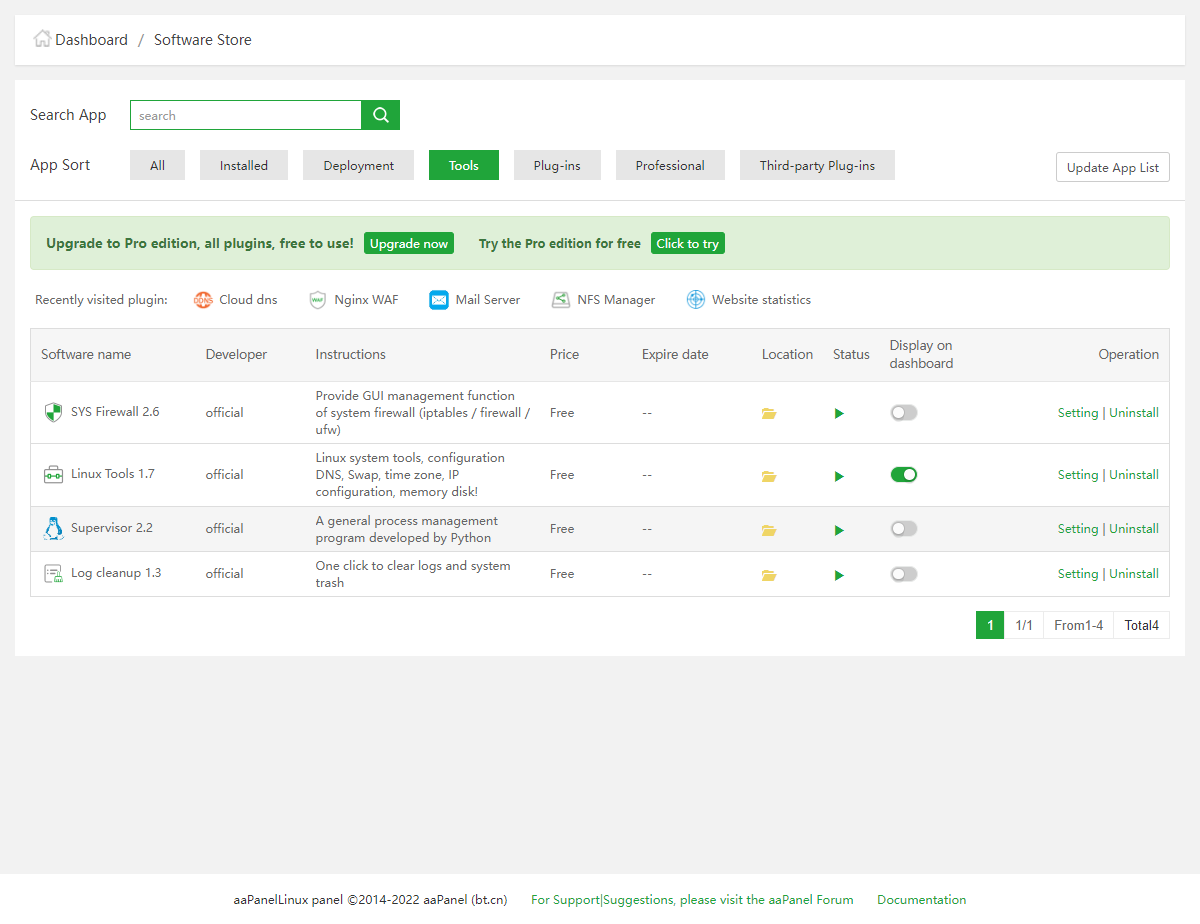Click Supervisor status play icon
This screenshot has width=1200, height=924.
[840, 530]
